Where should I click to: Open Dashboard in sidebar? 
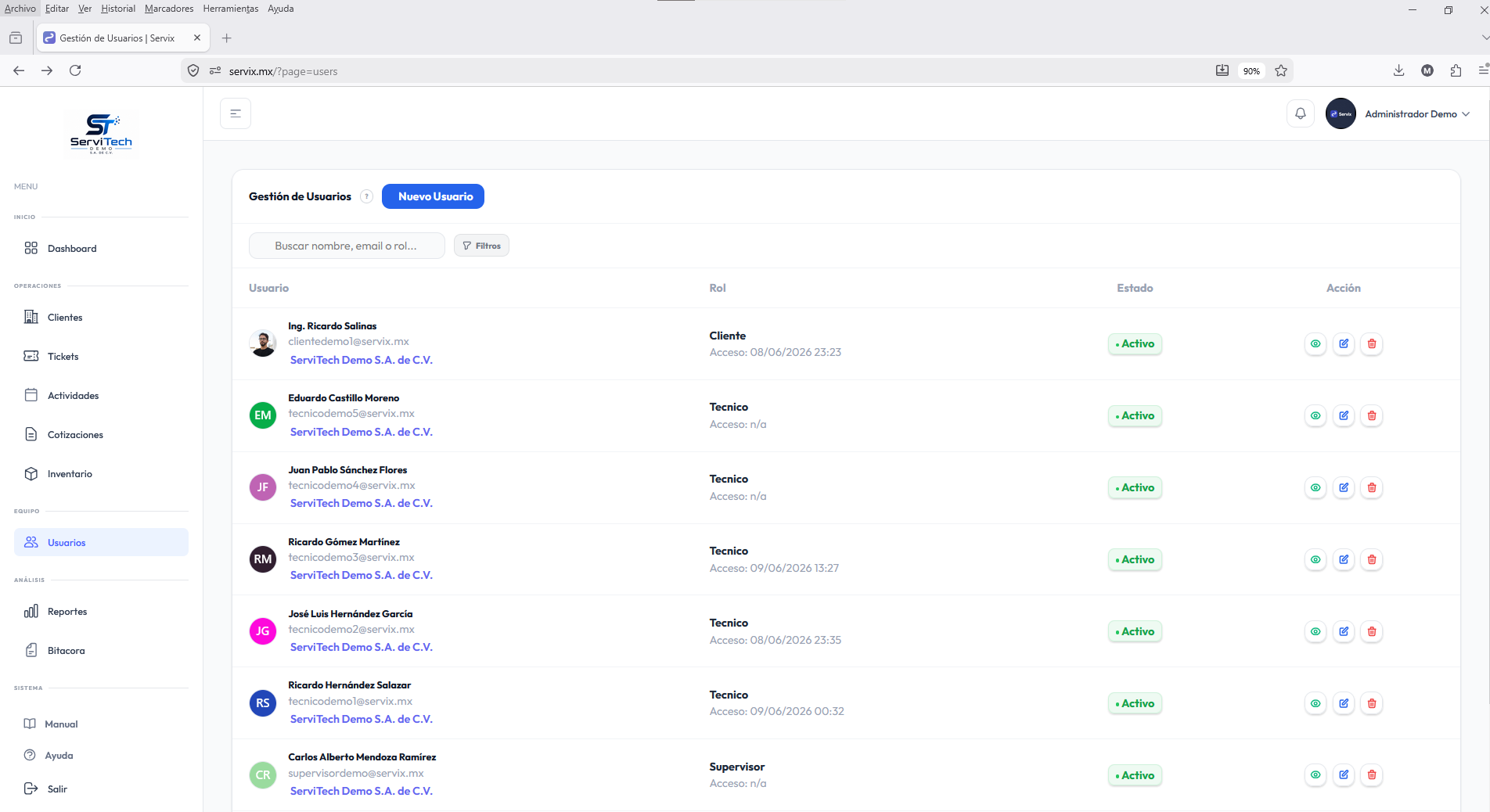(x=101, y=248)
